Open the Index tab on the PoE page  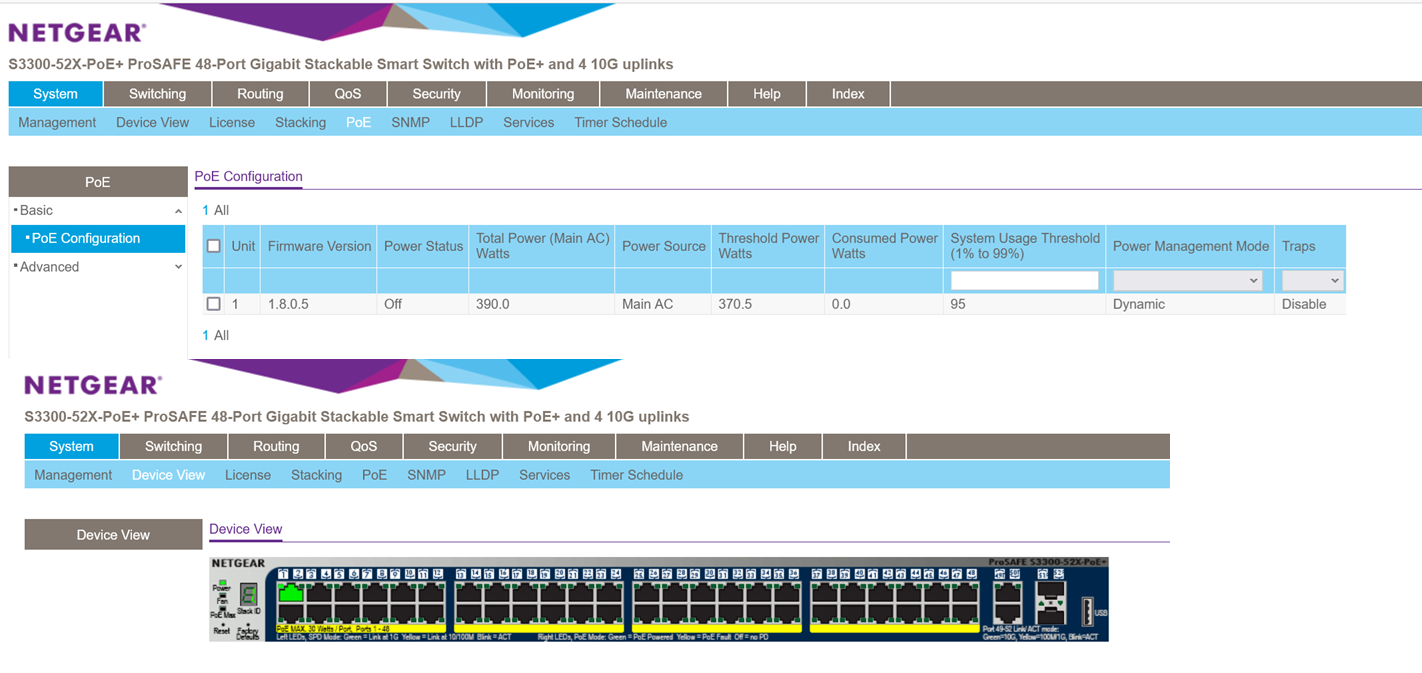848,94
